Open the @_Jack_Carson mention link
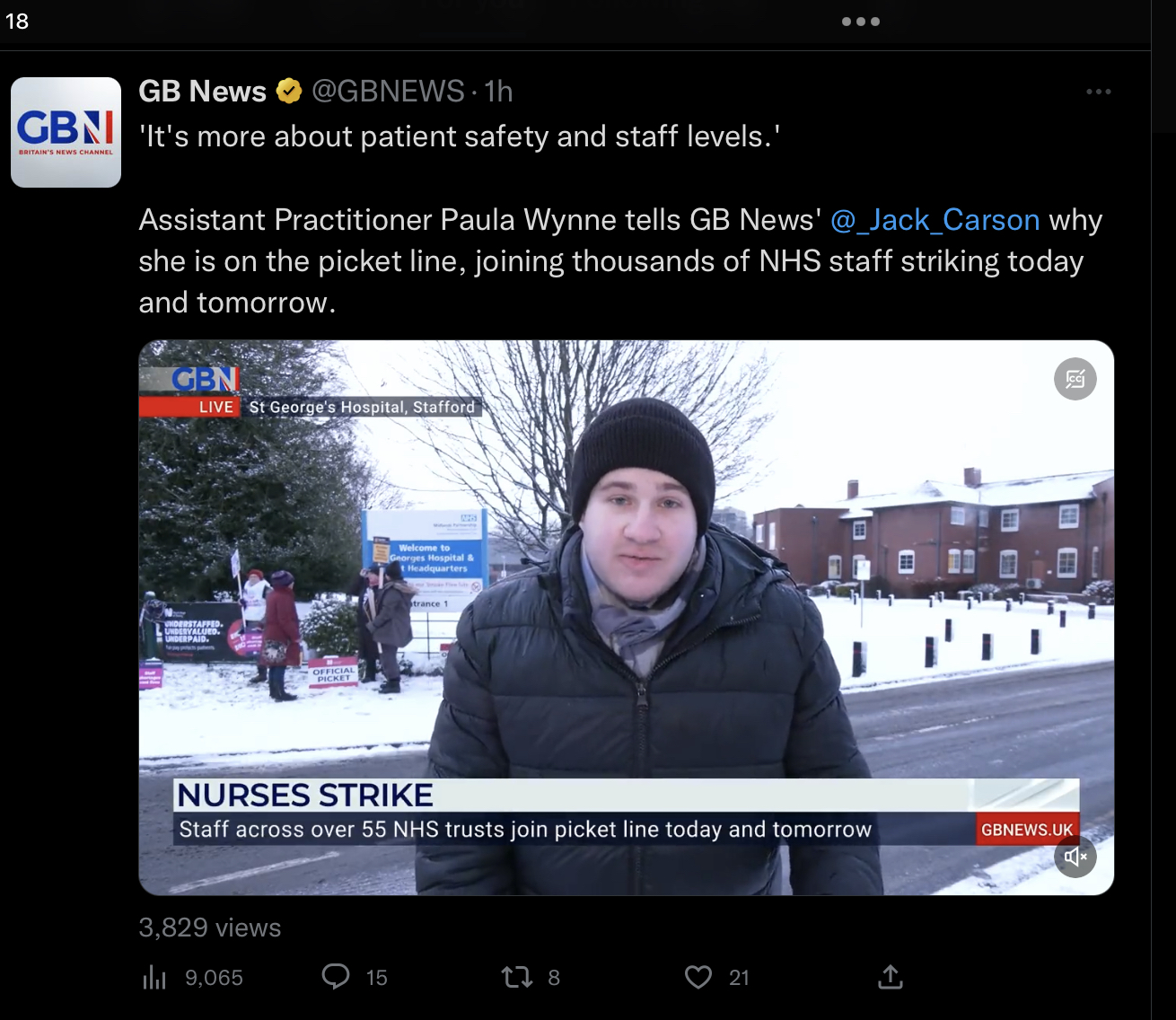This screenshot has height=1020, width=1176. (x=935, y=220)
